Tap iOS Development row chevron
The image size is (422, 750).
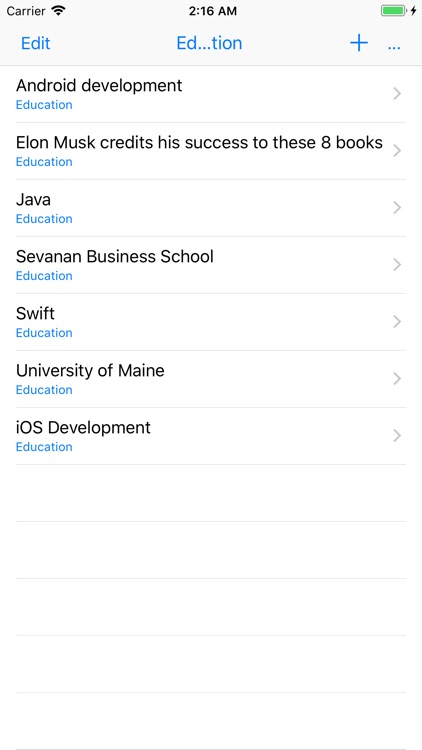pos(397,436)
